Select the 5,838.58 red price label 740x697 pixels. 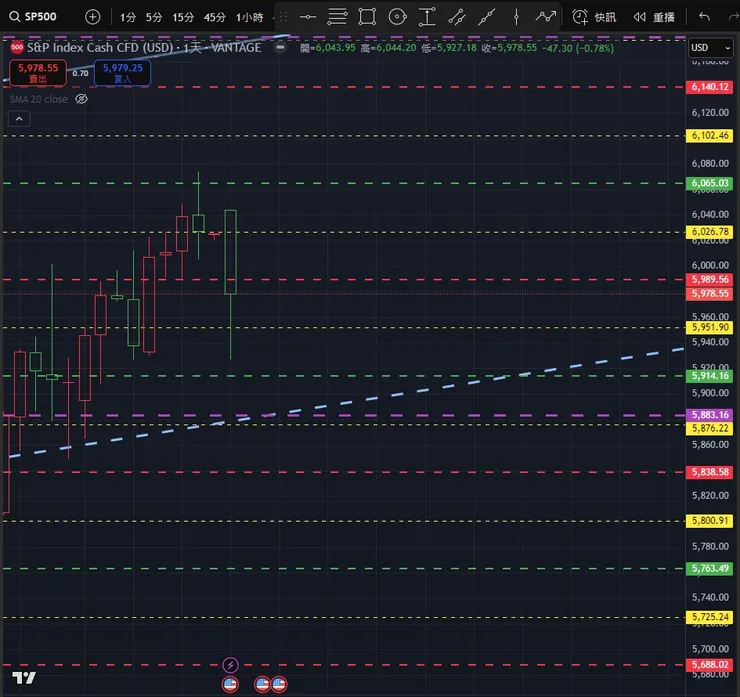(x=709, y=472)
